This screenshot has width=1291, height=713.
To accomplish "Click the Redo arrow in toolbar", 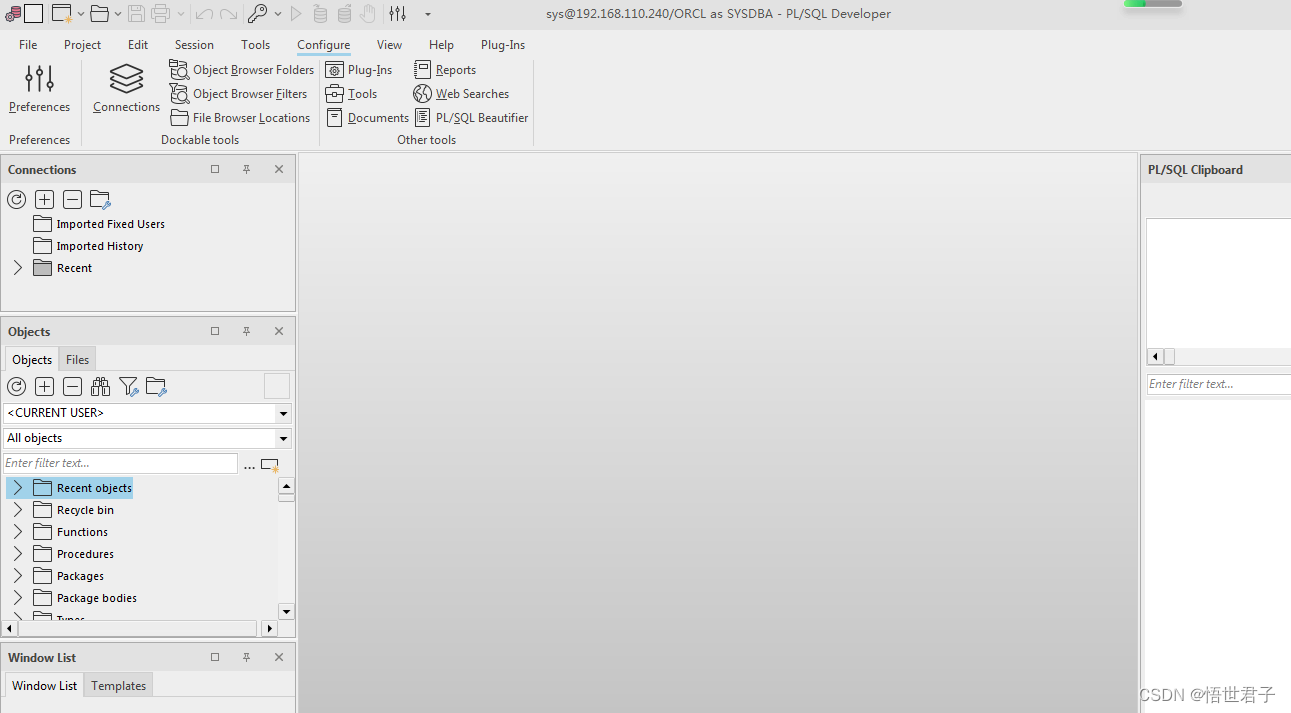I will [229, 14].
